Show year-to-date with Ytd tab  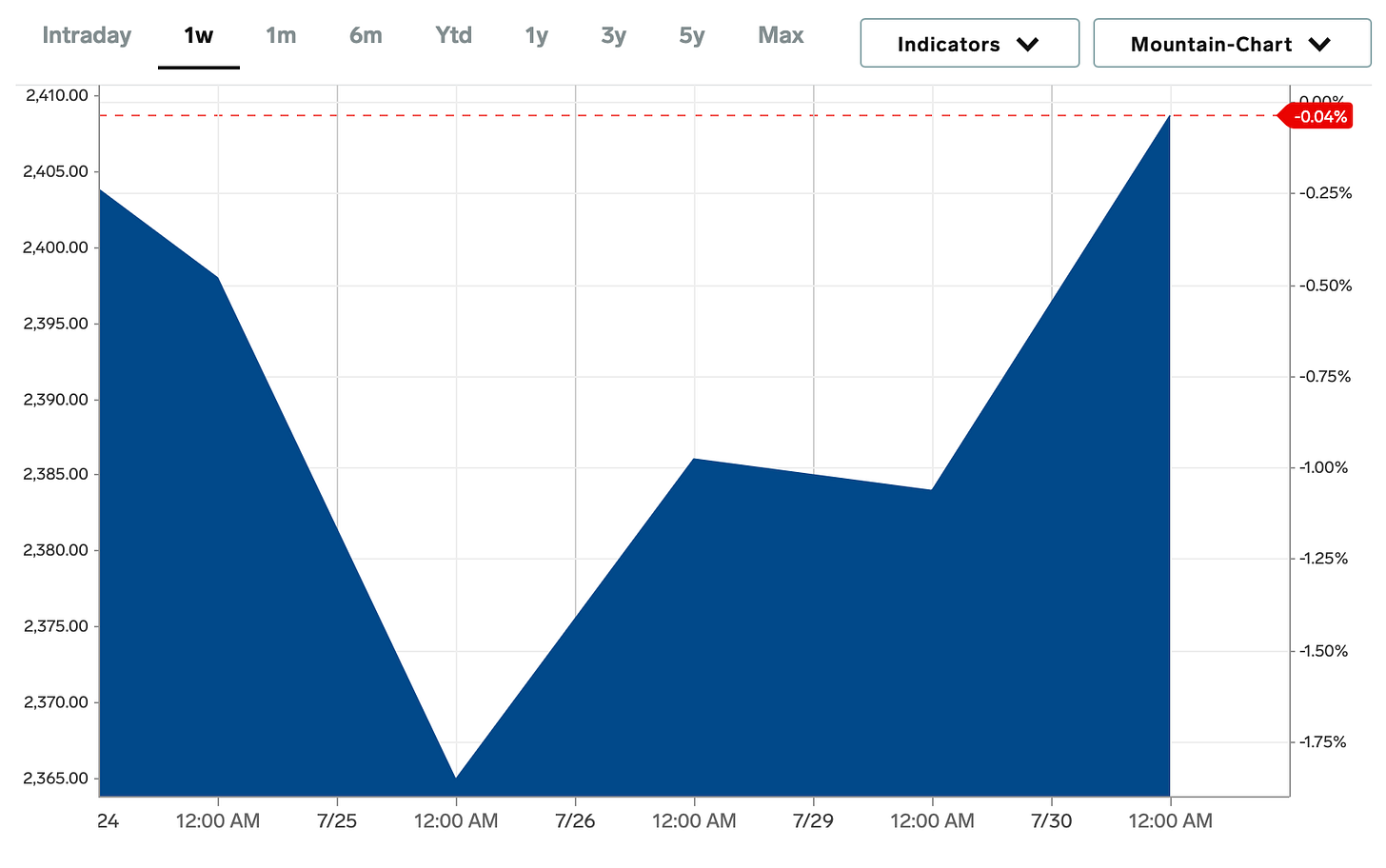coord(453,36)
